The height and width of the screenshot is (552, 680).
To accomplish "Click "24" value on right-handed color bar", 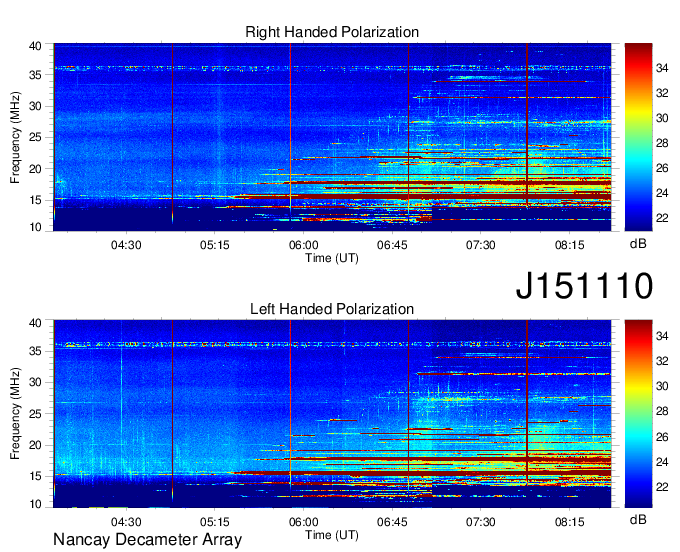I will point(662,193).
